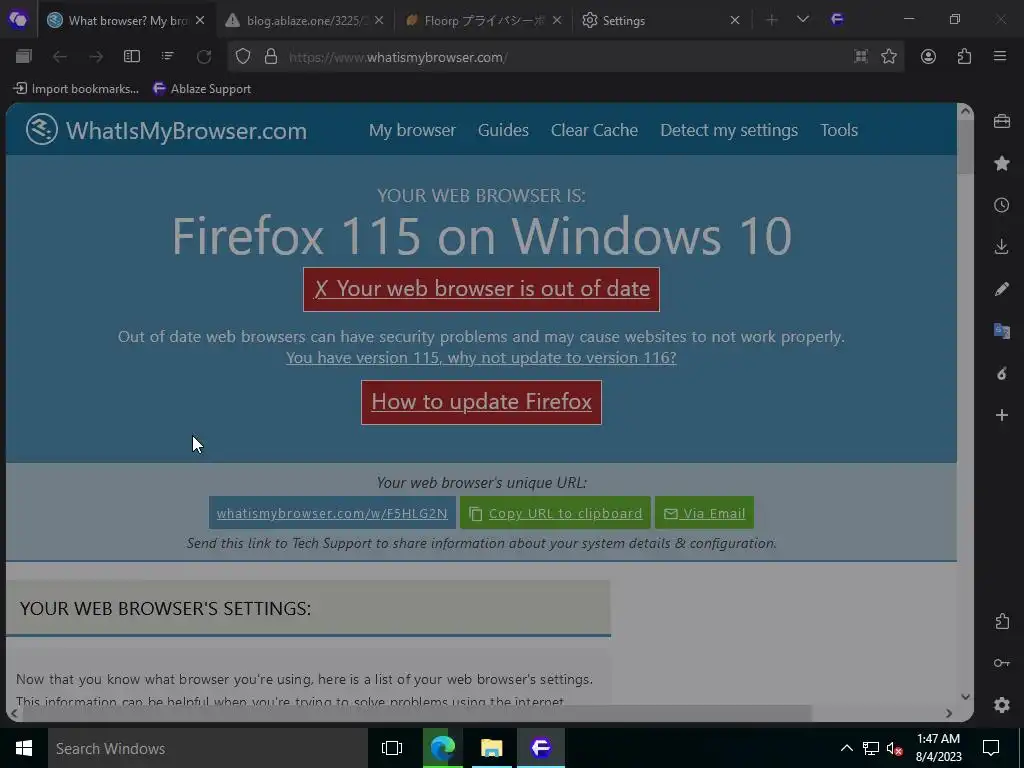Switch to the Floorp privacy policy tab
The width and height of the screenshot is (1024, 768).
tap(483, 20)
